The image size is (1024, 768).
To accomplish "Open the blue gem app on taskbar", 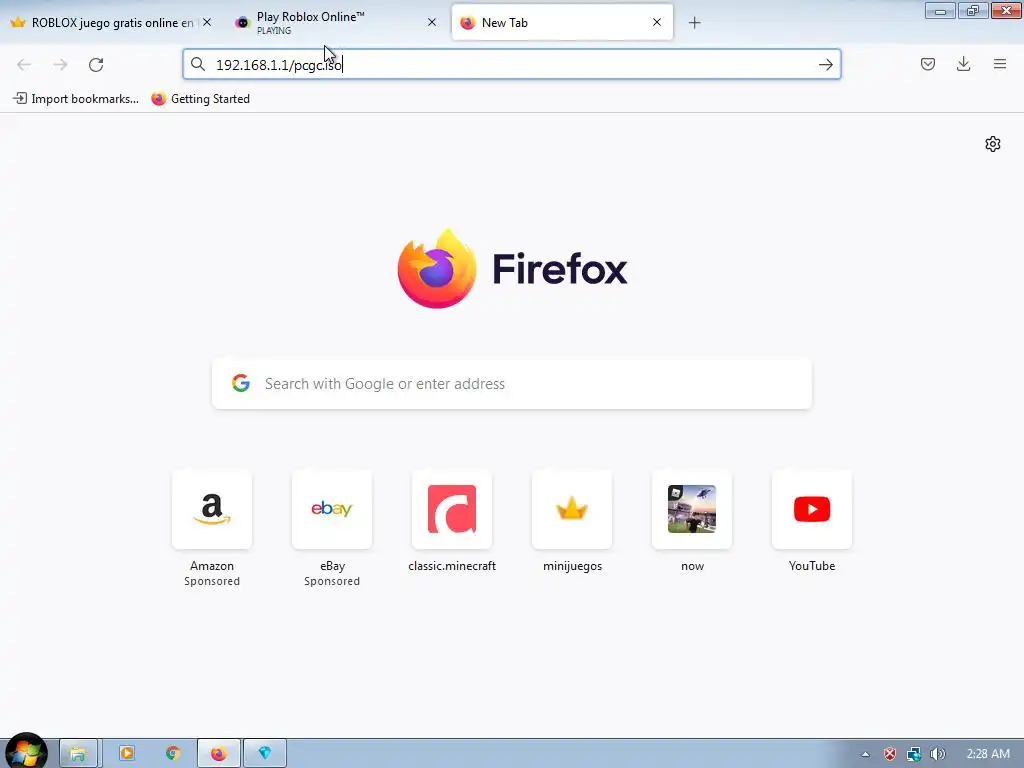I will 264,754.
